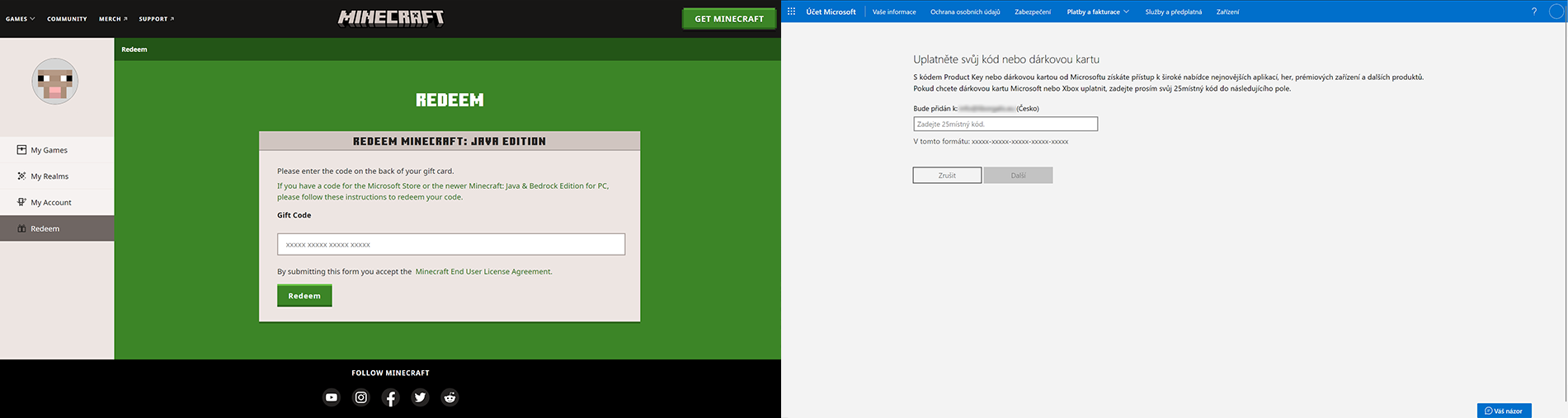
Task: Open the Merch external link
Action: pyautogui.click(x=113, y=19)
